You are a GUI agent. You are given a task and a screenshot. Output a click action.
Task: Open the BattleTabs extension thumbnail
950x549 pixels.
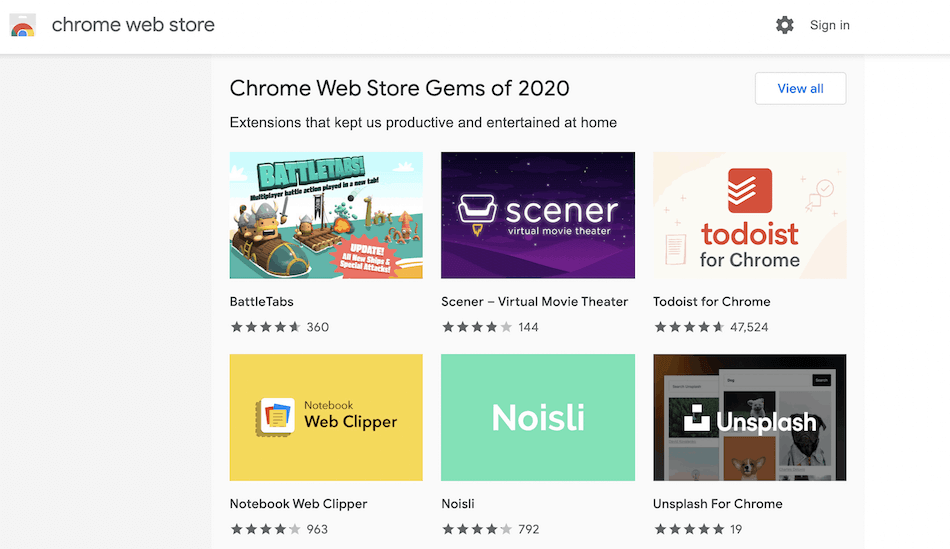(326, 215)
